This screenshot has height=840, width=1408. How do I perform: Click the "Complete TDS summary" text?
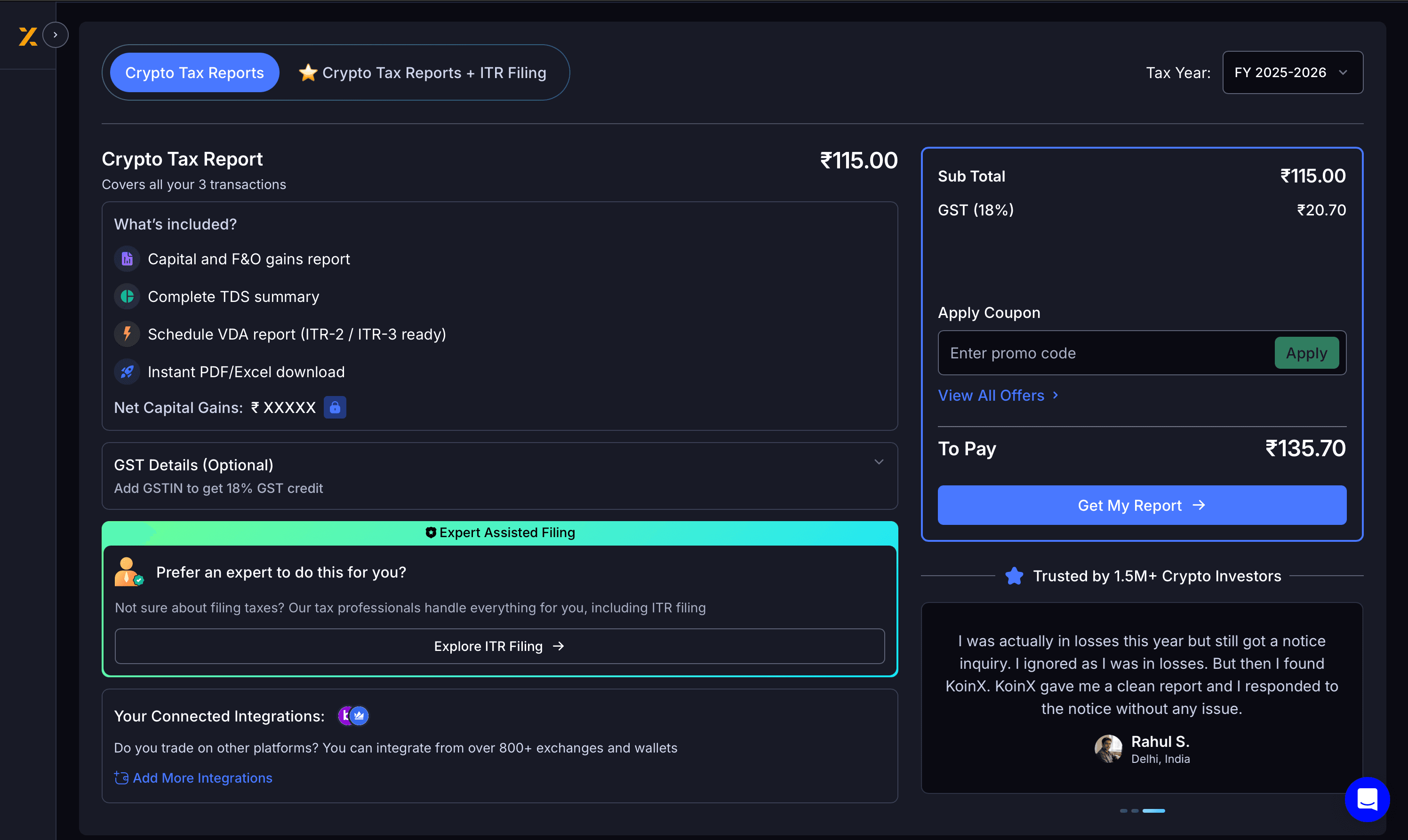point(233,297)
